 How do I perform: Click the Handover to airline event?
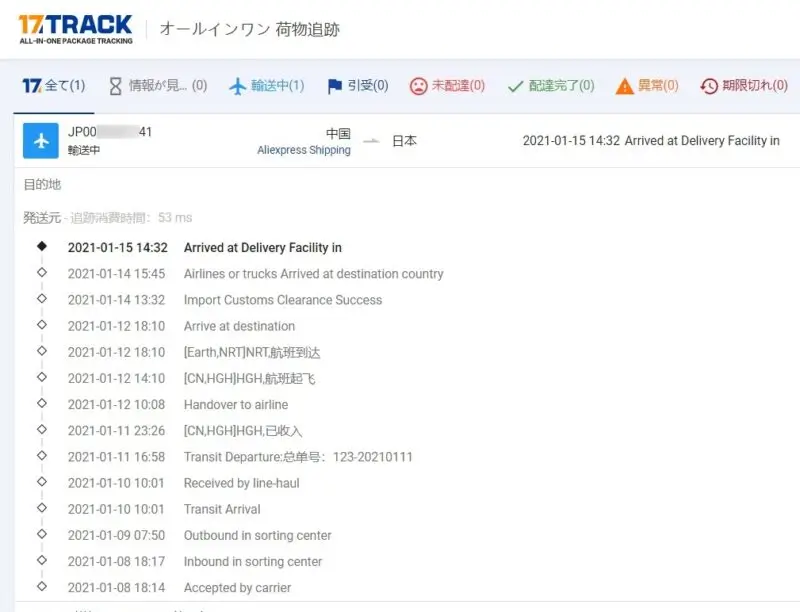236,405
